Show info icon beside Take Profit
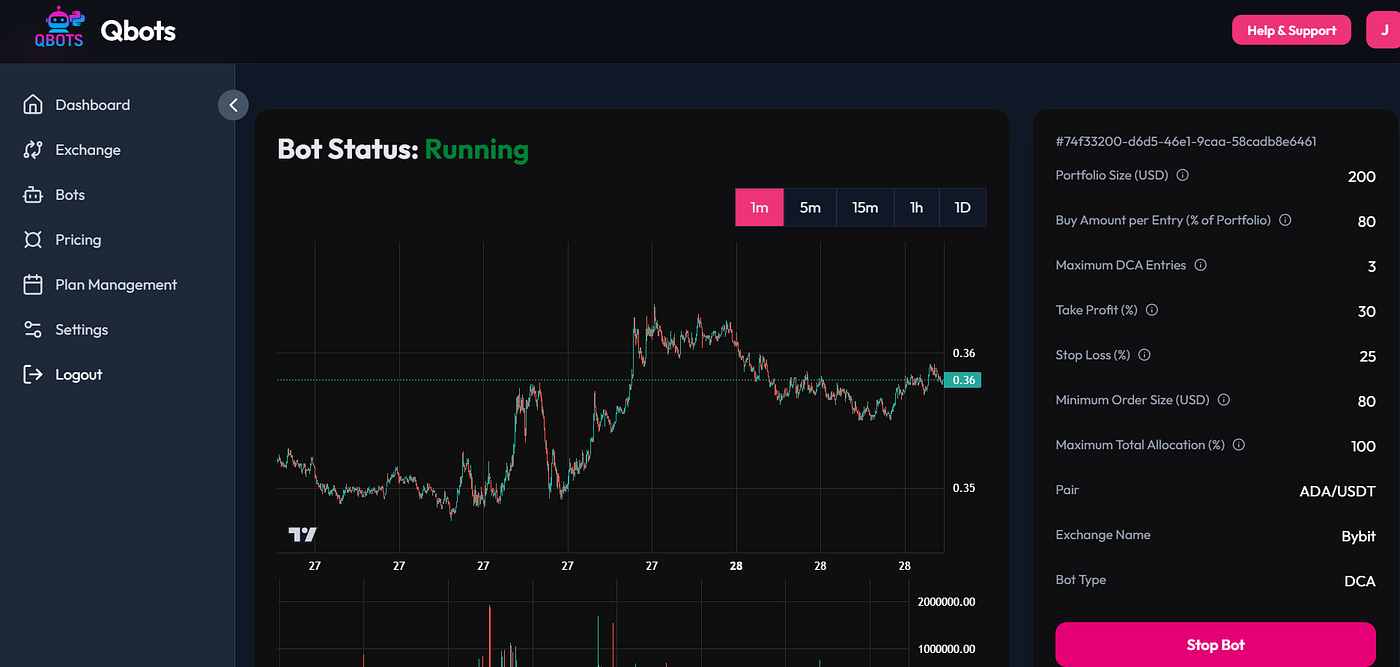 (1151, 311)
